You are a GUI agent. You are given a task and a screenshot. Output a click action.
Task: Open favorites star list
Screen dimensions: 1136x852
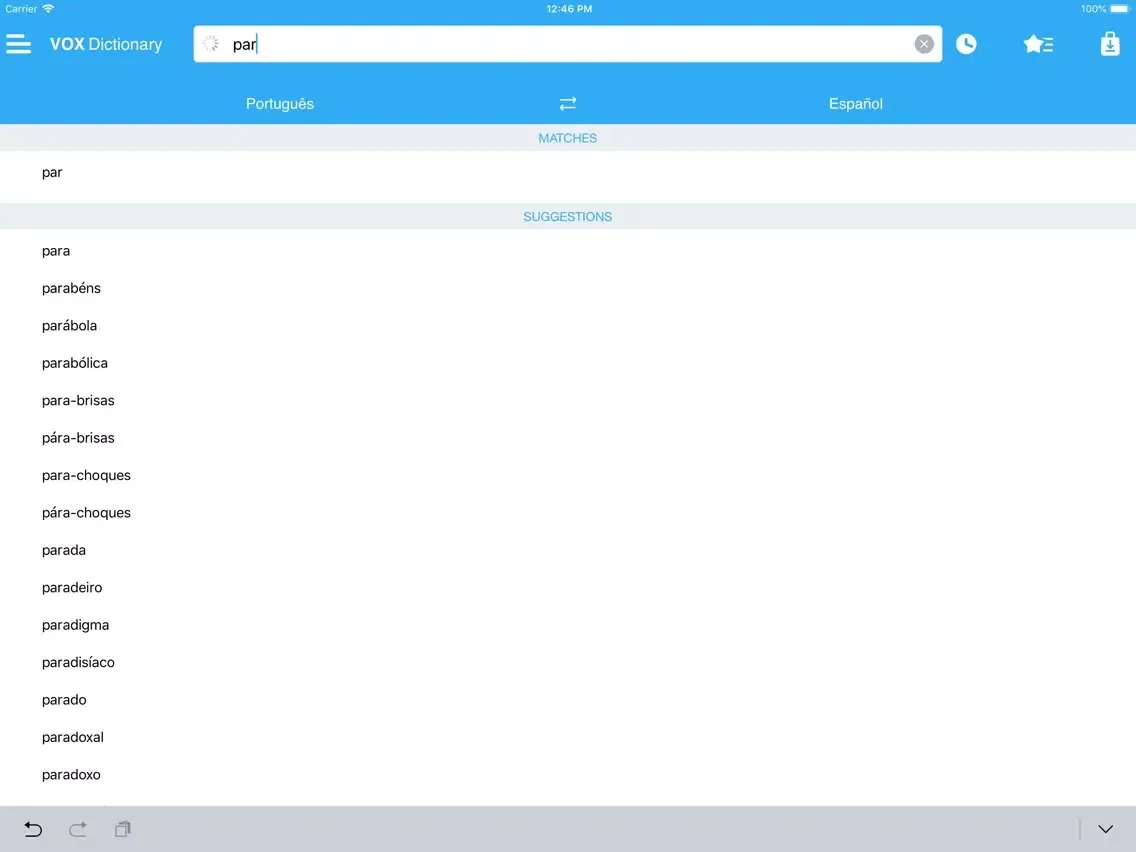click(1038, 44)
